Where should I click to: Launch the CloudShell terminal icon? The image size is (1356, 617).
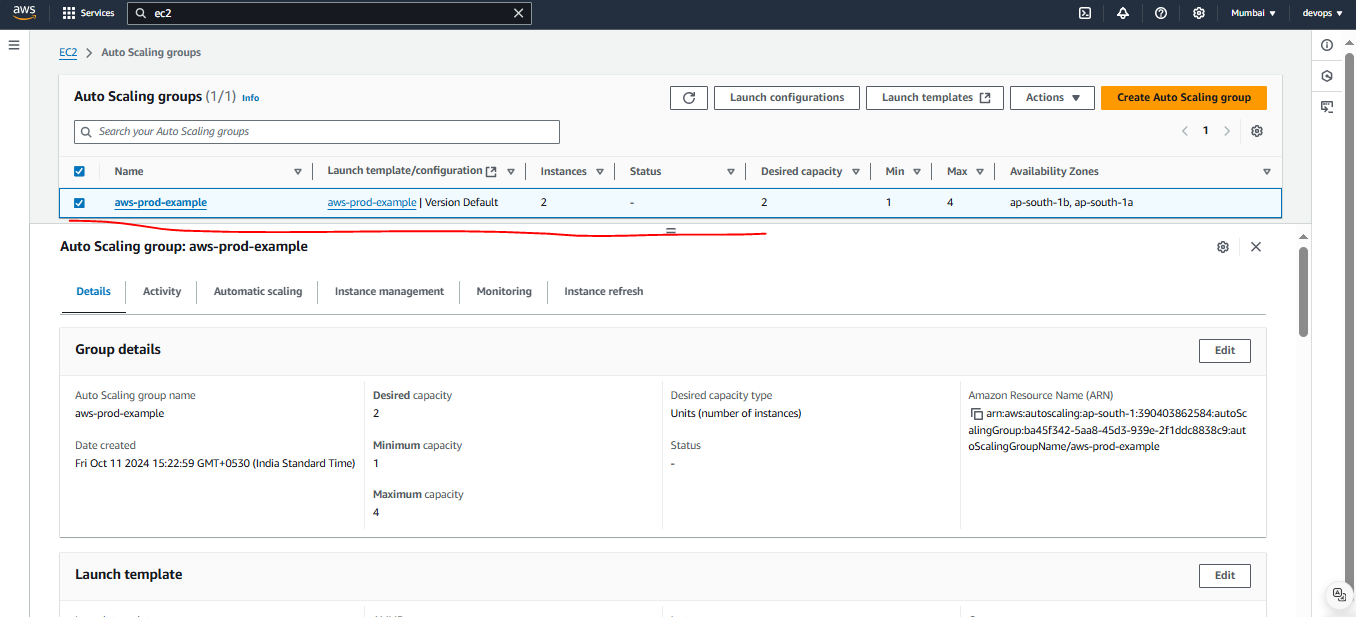click(1085, 13)
